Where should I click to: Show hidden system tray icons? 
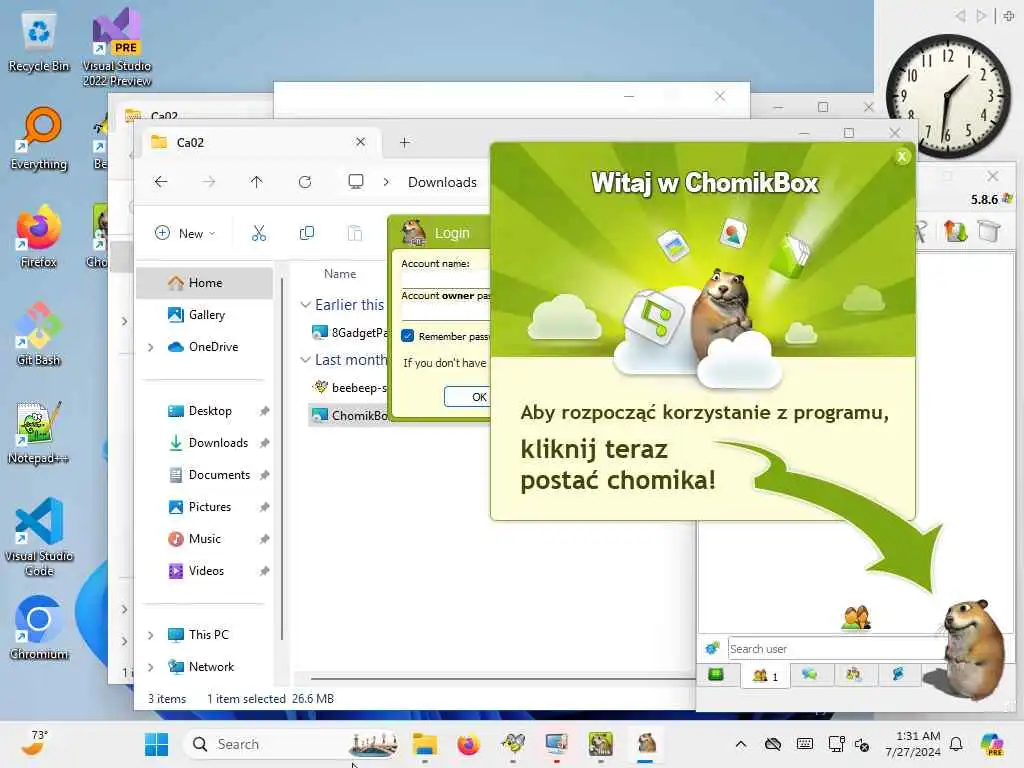click(741, 744)
